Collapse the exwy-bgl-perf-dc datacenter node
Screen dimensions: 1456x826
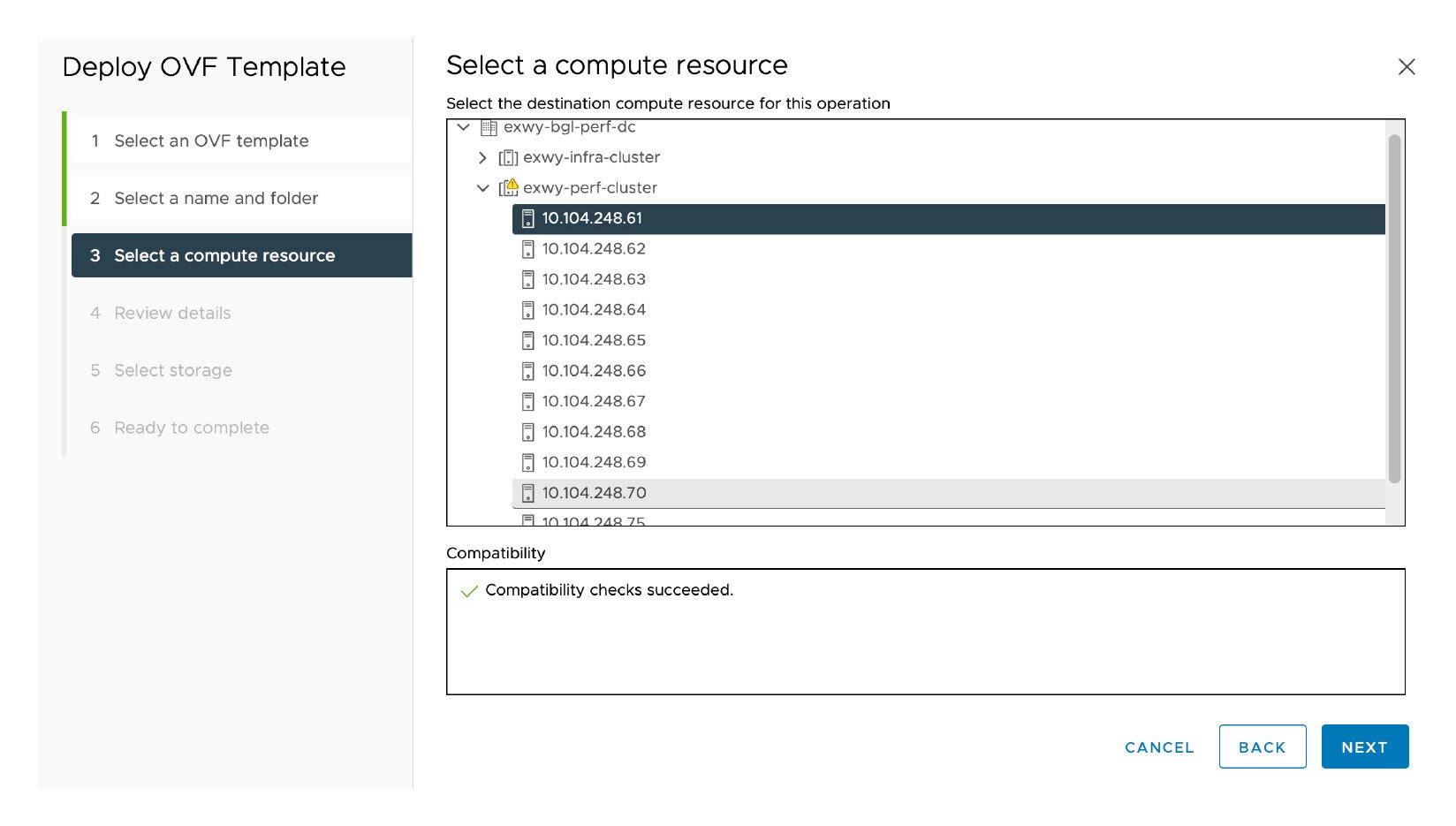click(x=463, y=128)
